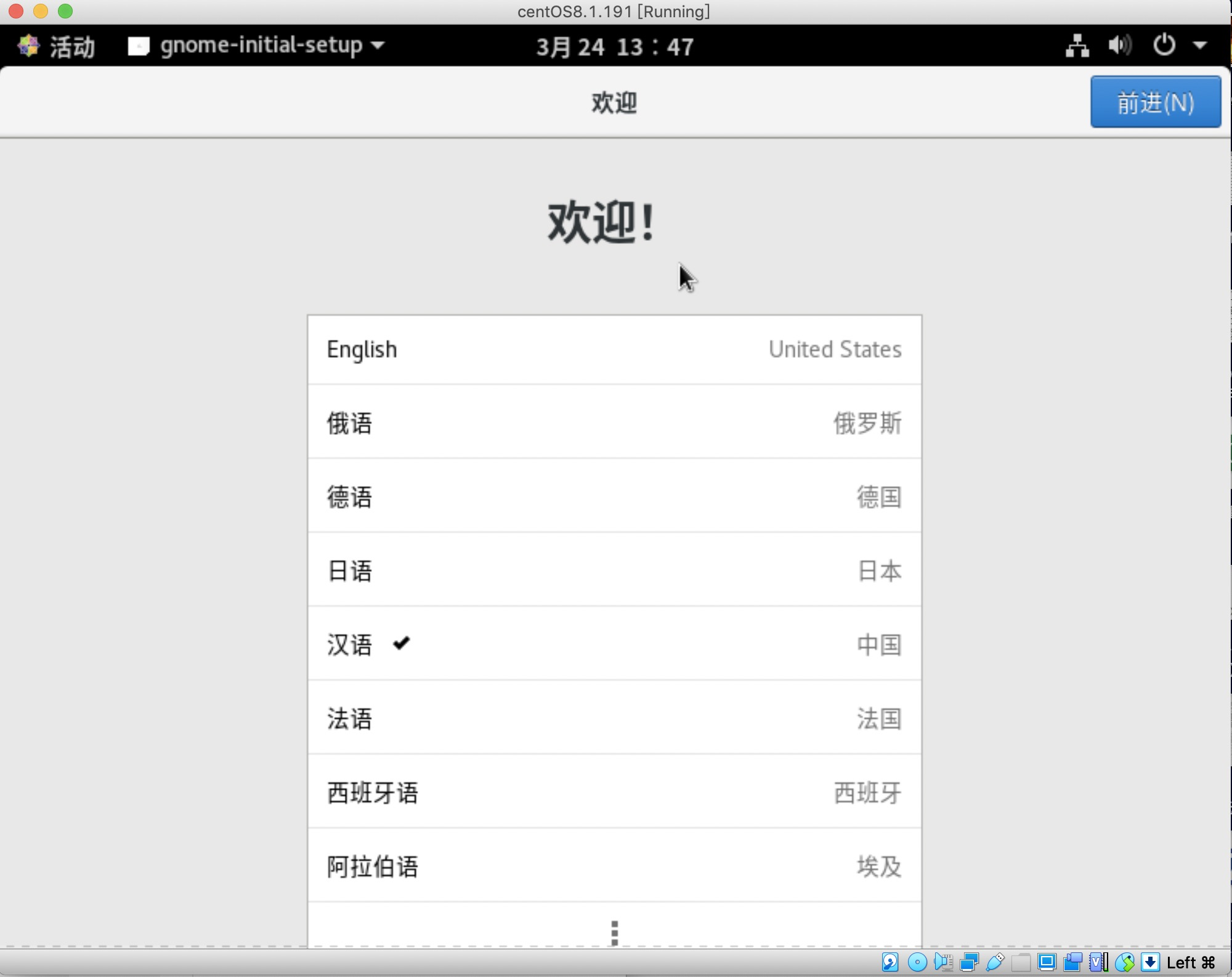Select English United States in the language list
Viewport: 1232px width, 977px height.
click(x=614, y=349)
